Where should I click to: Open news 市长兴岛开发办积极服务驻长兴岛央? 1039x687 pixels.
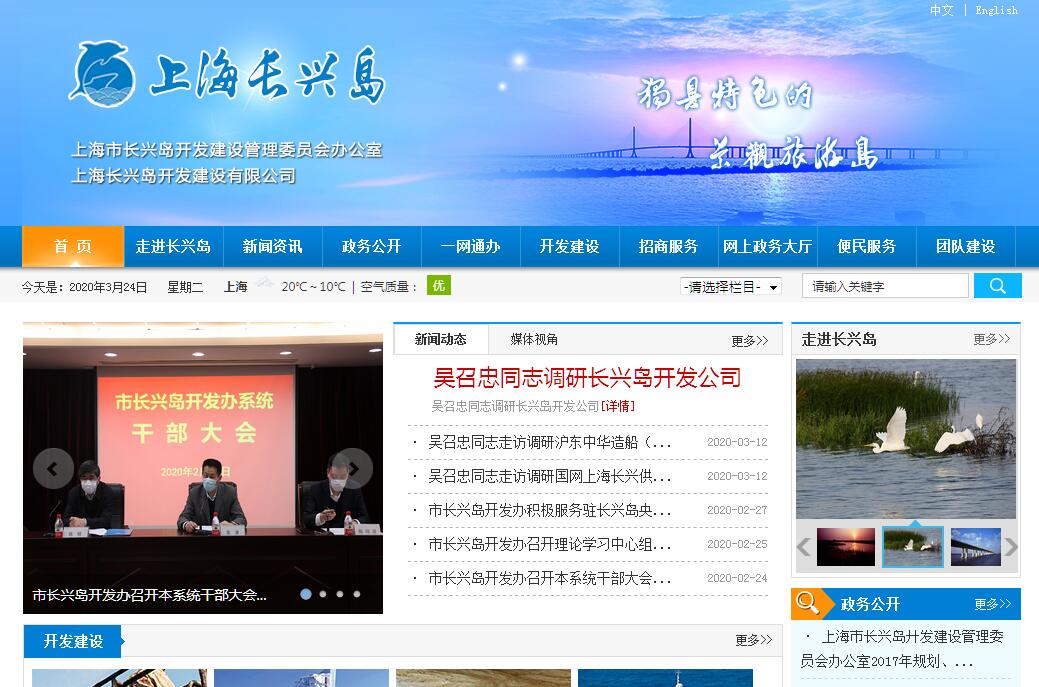(549, 510)
